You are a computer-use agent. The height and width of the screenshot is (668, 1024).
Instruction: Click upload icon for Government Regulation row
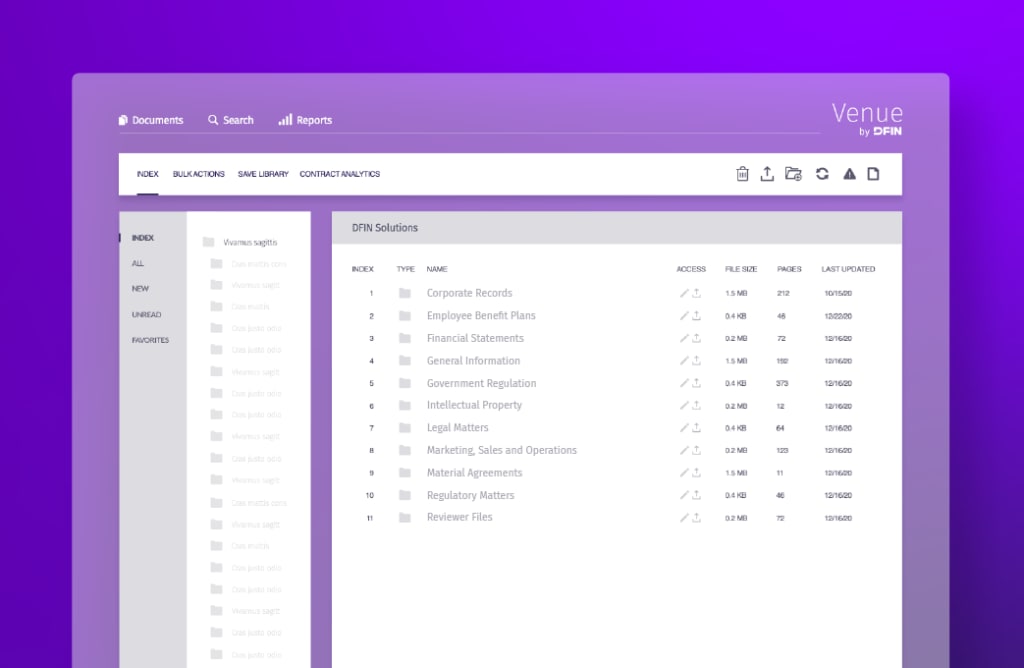pyautogui.click(x=697, y=383)
